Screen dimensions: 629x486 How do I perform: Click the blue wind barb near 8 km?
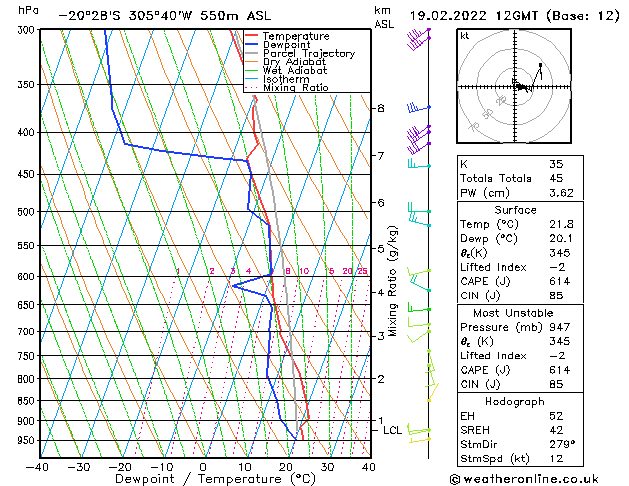pyautogui.click(x=419, y=107)
